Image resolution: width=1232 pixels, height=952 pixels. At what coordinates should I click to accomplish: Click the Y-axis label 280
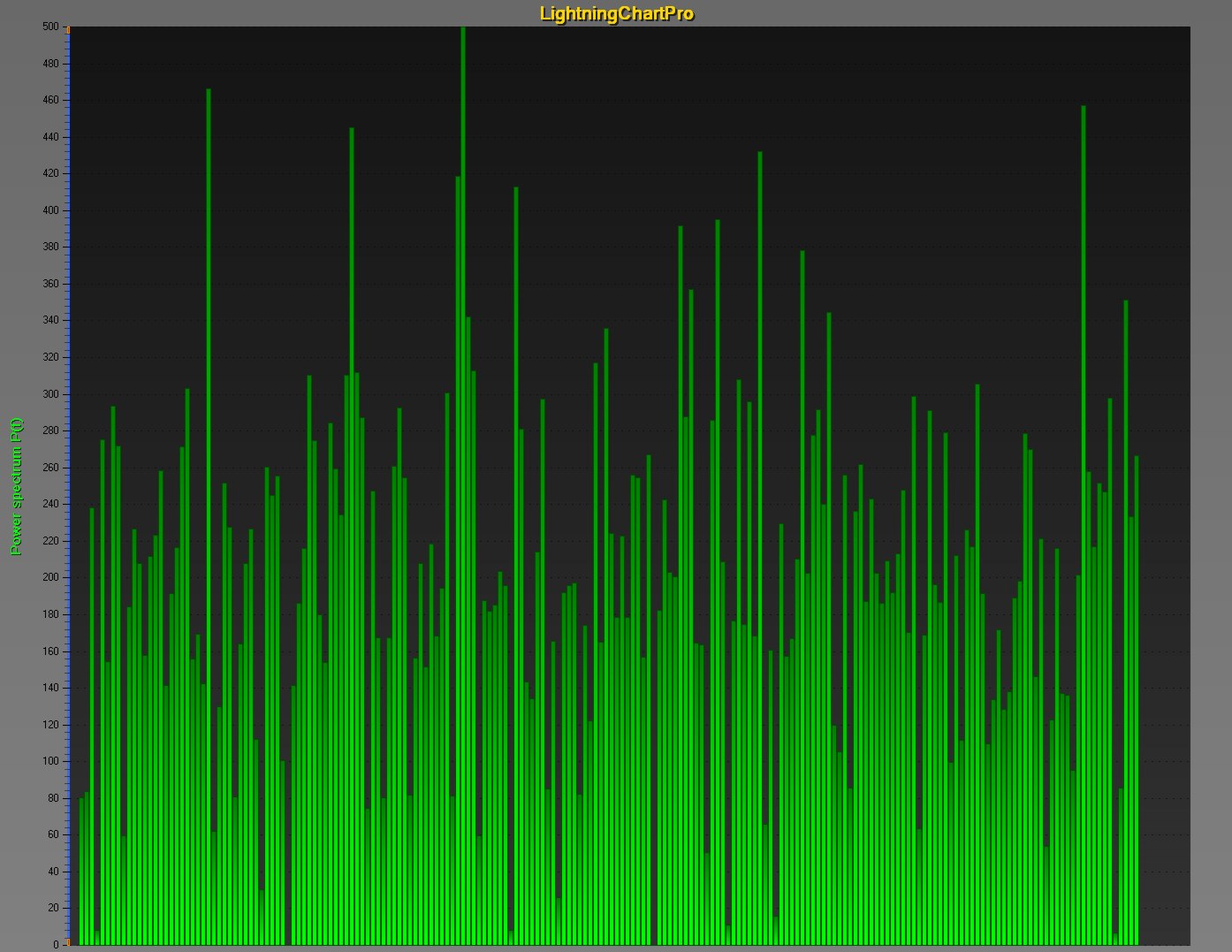(50, 430)
